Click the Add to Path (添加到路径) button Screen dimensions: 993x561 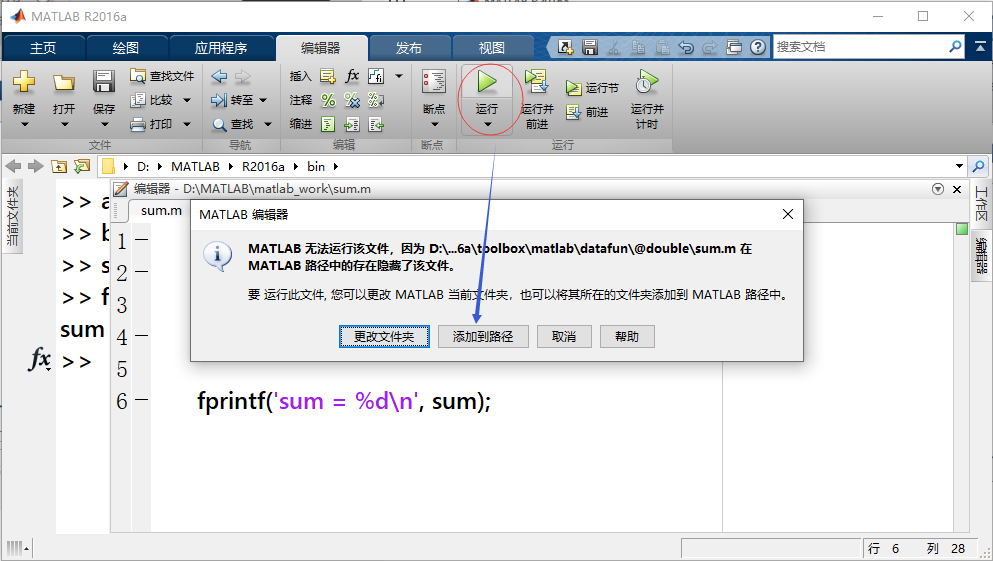483,337
